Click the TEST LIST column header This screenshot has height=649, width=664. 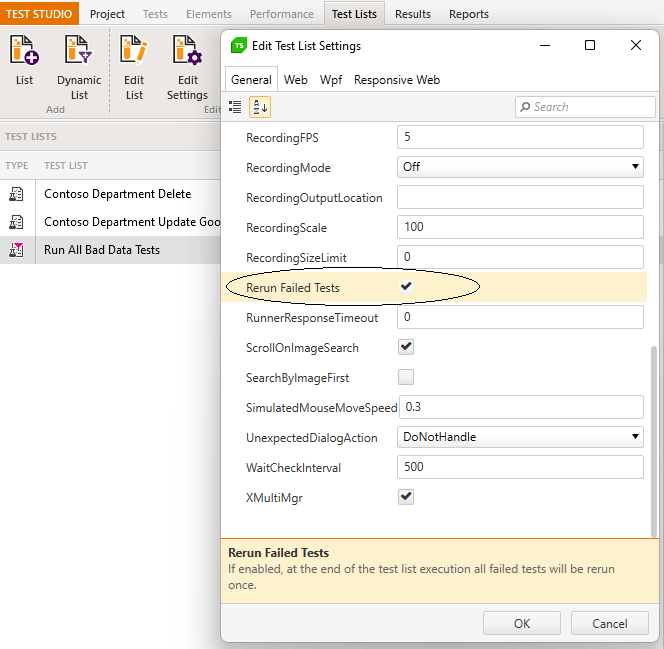(x=66, y=166)
